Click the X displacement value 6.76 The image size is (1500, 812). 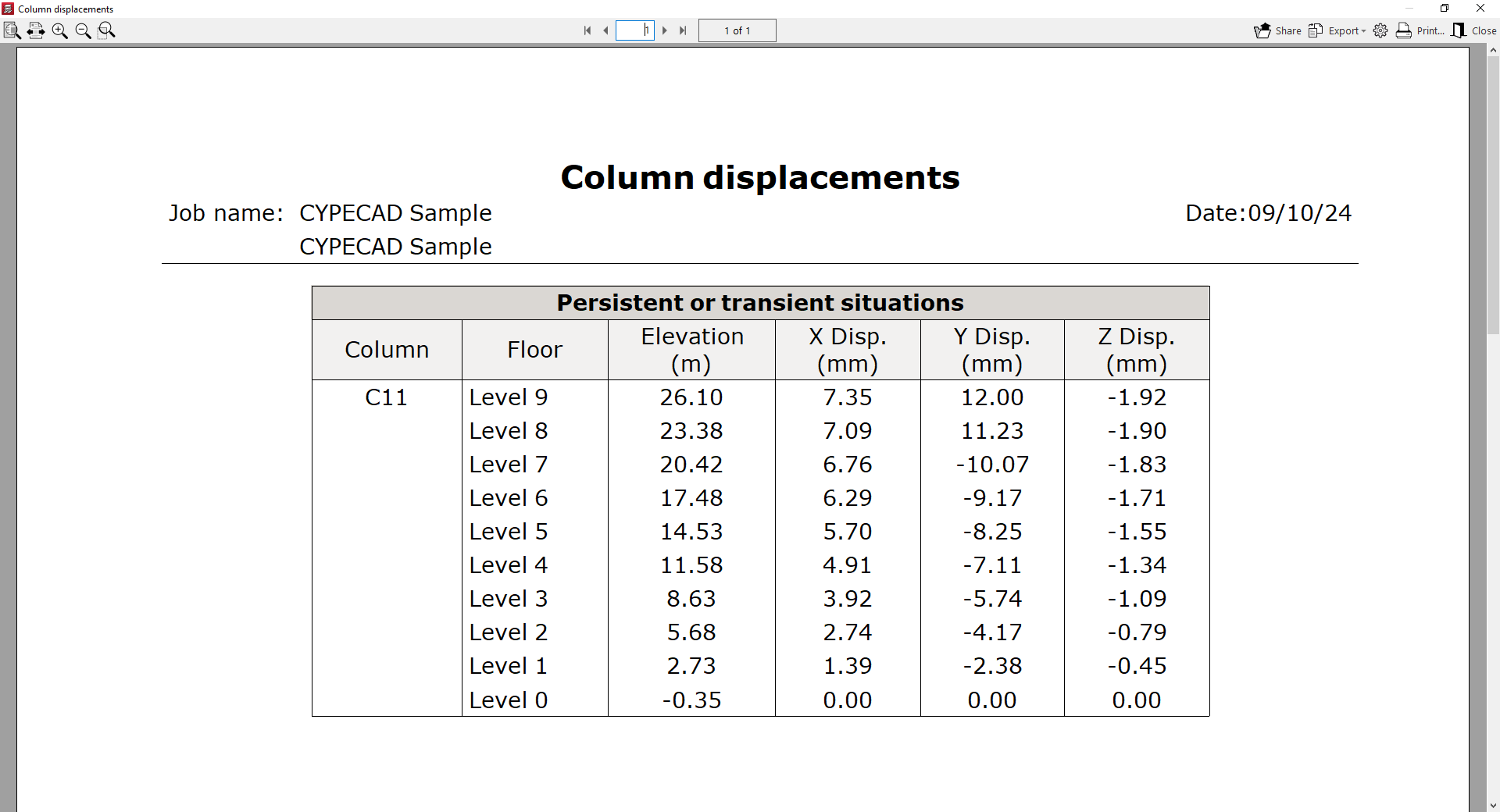coord(848,465)
